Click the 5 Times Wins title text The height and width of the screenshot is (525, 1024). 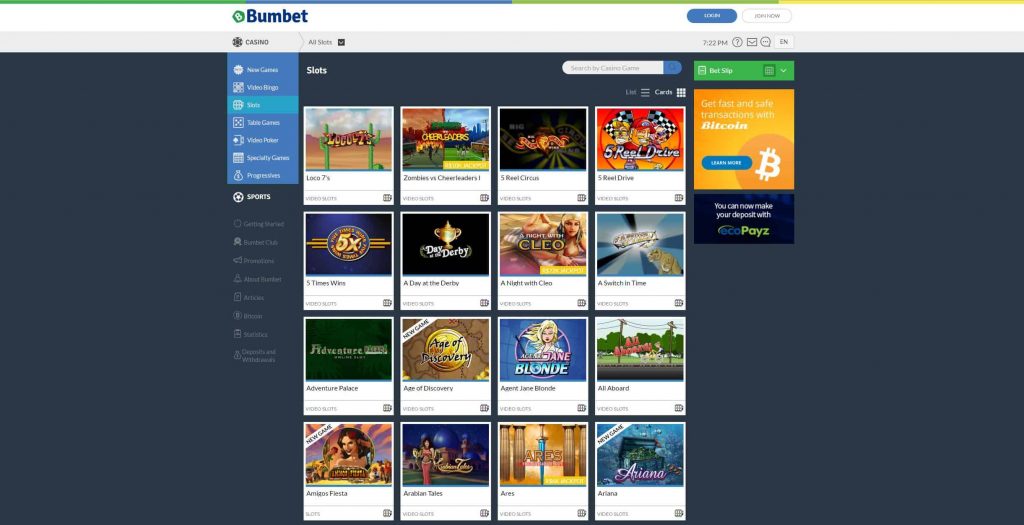pos(326,283)
